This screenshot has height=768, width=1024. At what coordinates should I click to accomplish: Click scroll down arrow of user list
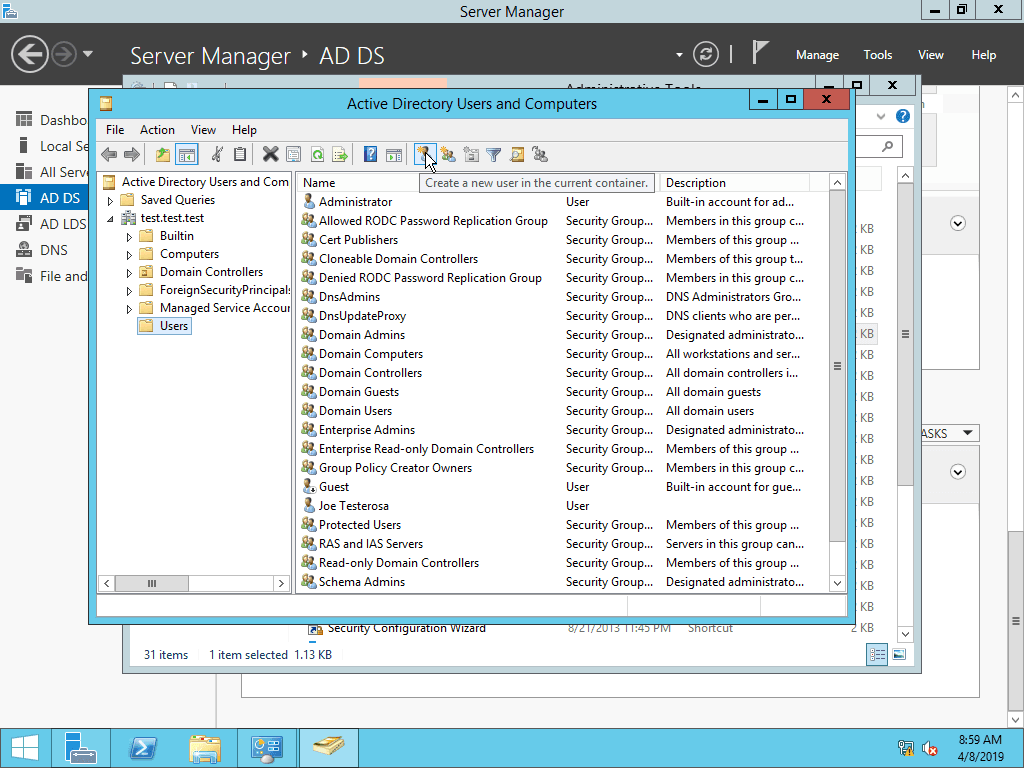(837, 583)
